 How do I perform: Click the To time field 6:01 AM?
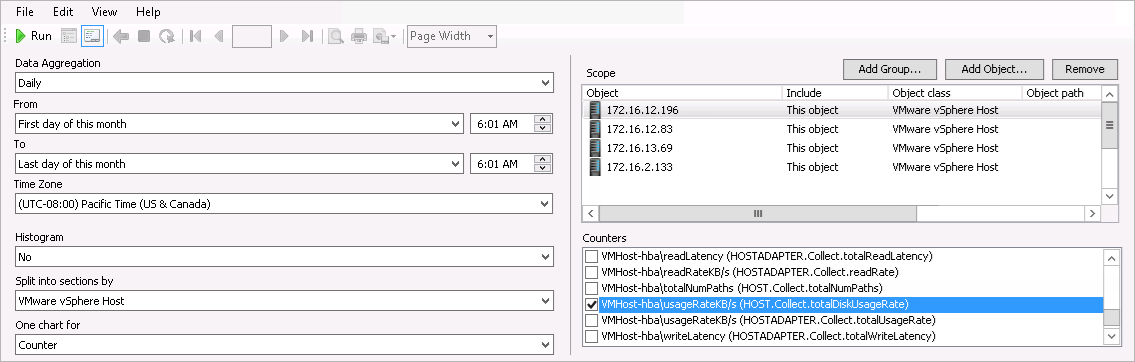pos(502,164)
